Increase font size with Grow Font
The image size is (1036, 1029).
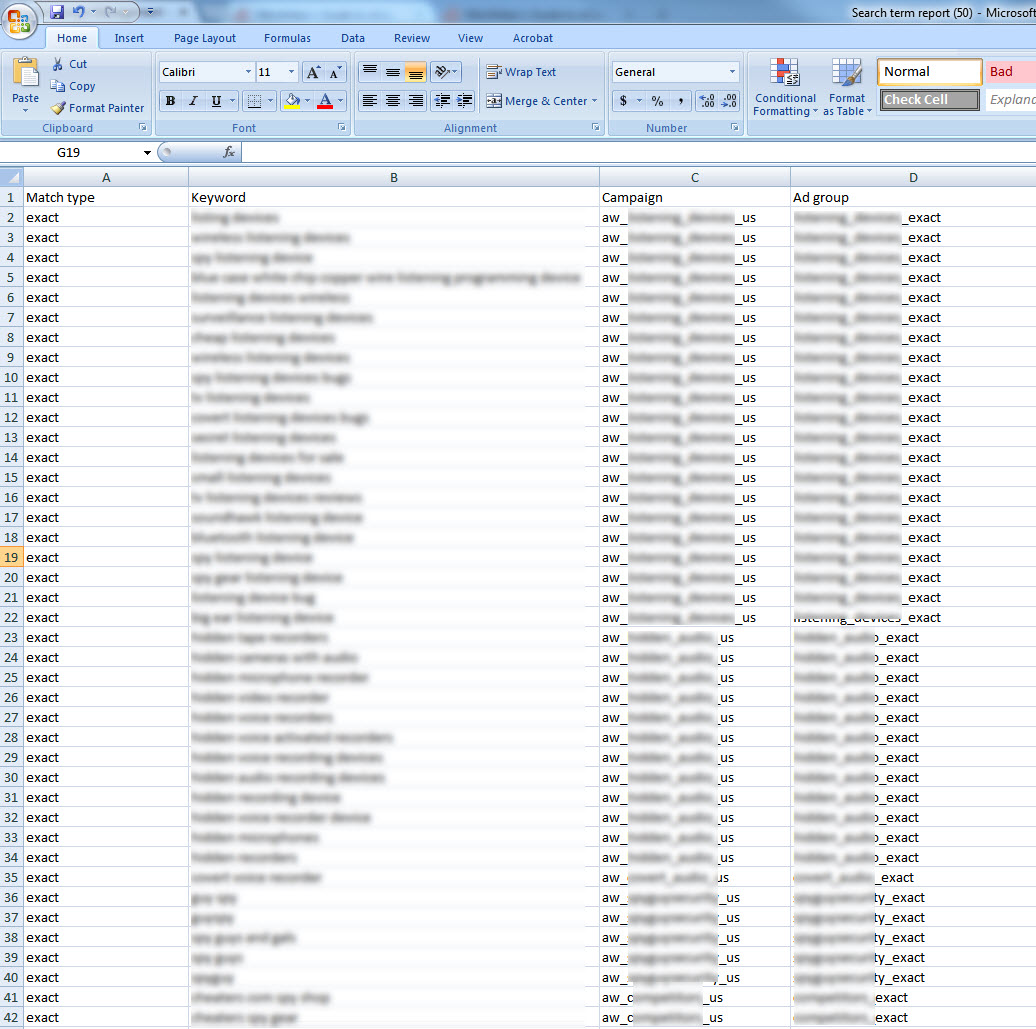pyautogui.click(x=313, y=72)
